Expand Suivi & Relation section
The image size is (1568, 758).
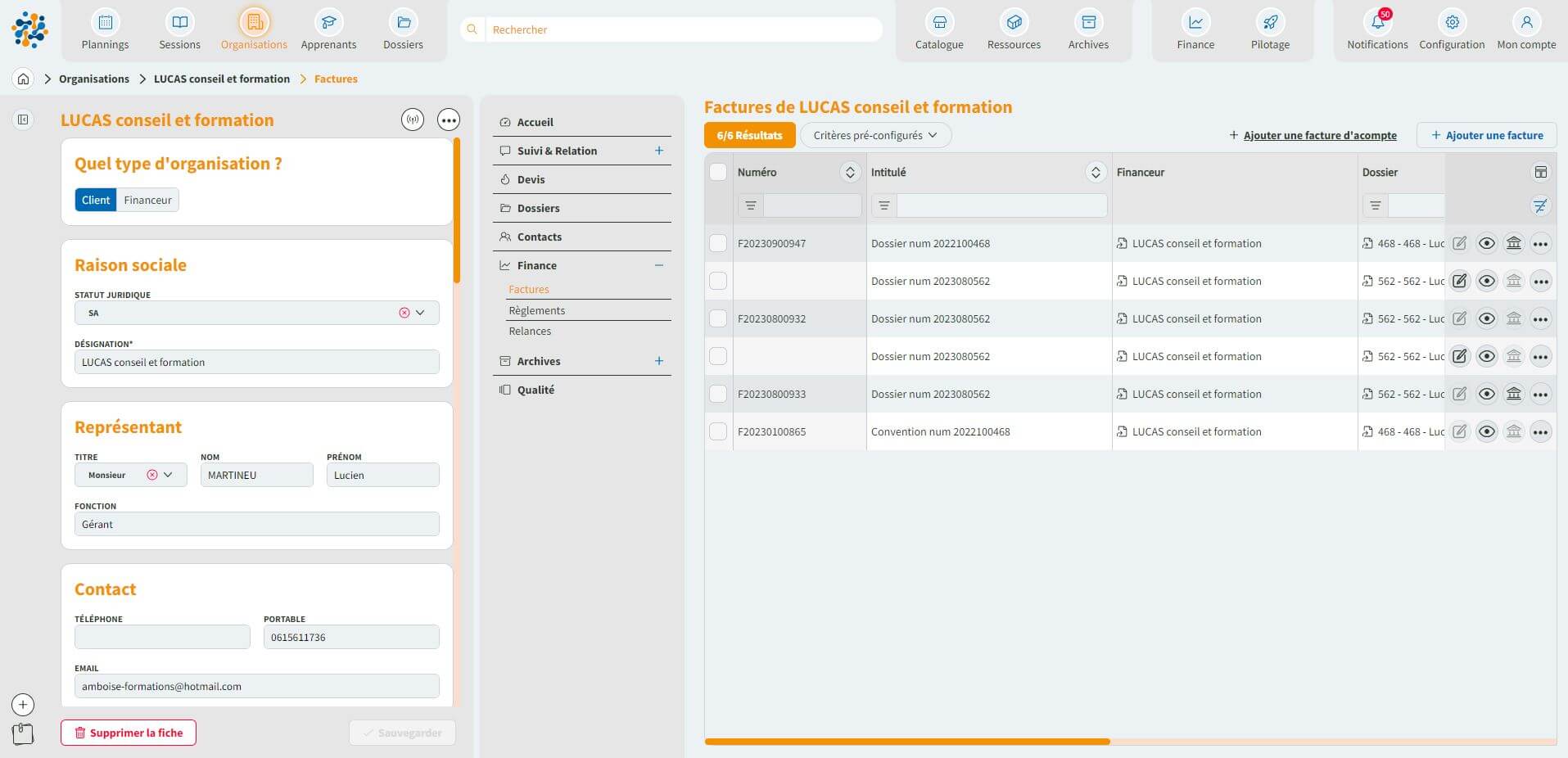[658, 151]
